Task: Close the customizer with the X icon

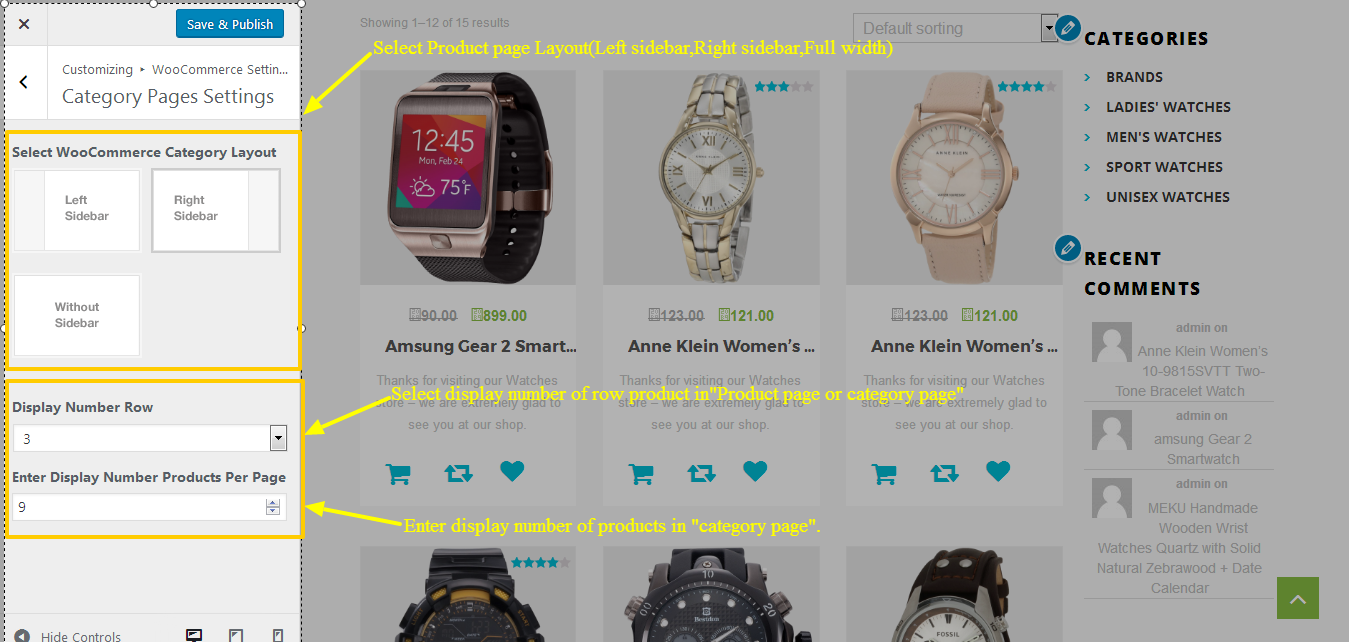Action: [x=24, y=24]
